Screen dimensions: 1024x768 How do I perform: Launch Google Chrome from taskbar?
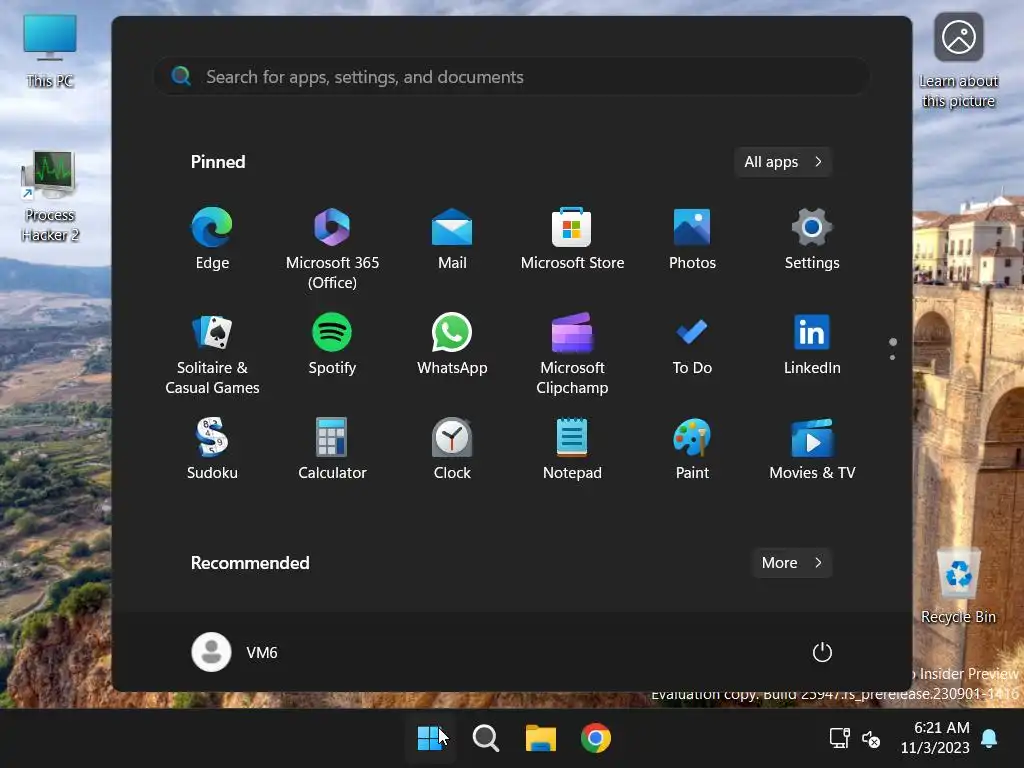click(x=596, y=739)
